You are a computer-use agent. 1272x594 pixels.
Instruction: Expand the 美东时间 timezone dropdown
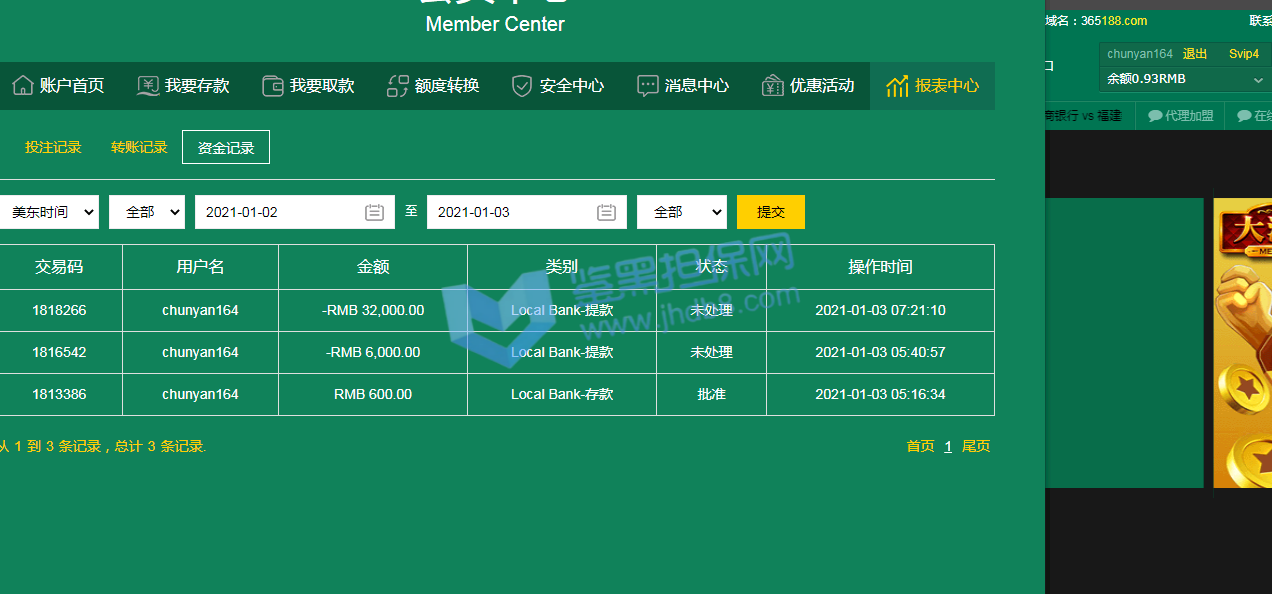(49, 212)
